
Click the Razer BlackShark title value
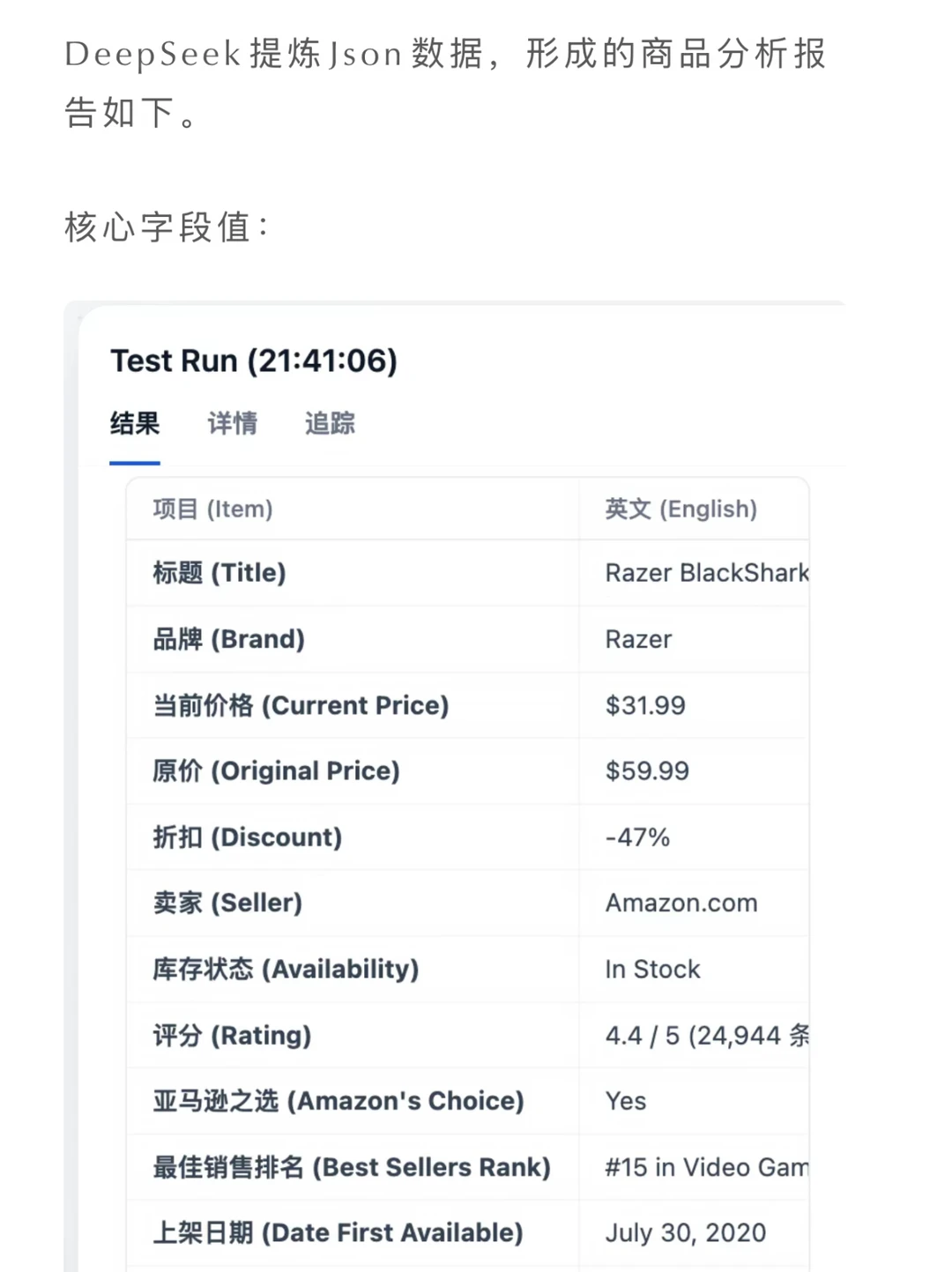(x=707, y=573)
